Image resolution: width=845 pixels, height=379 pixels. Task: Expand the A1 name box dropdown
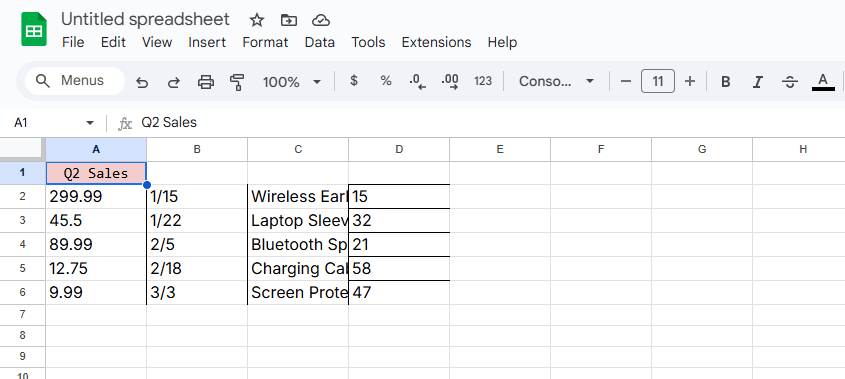89,123
